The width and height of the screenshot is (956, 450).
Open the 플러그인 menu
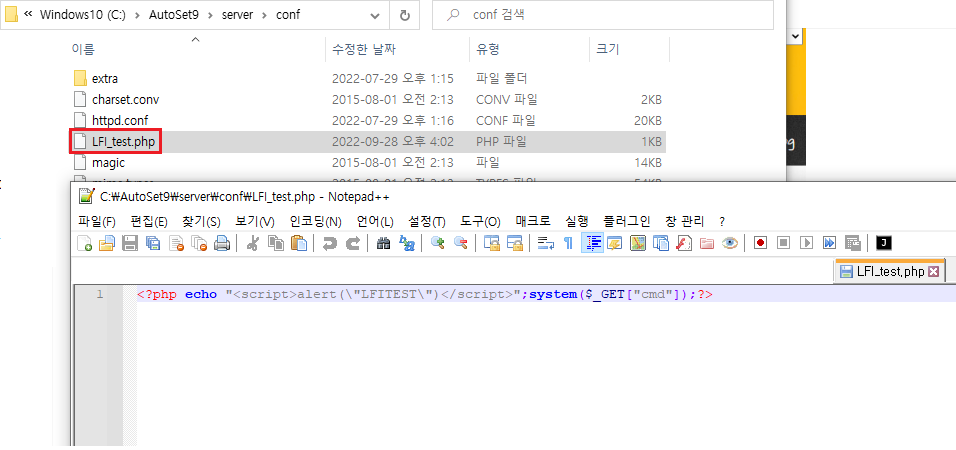[x=627, y=221]
